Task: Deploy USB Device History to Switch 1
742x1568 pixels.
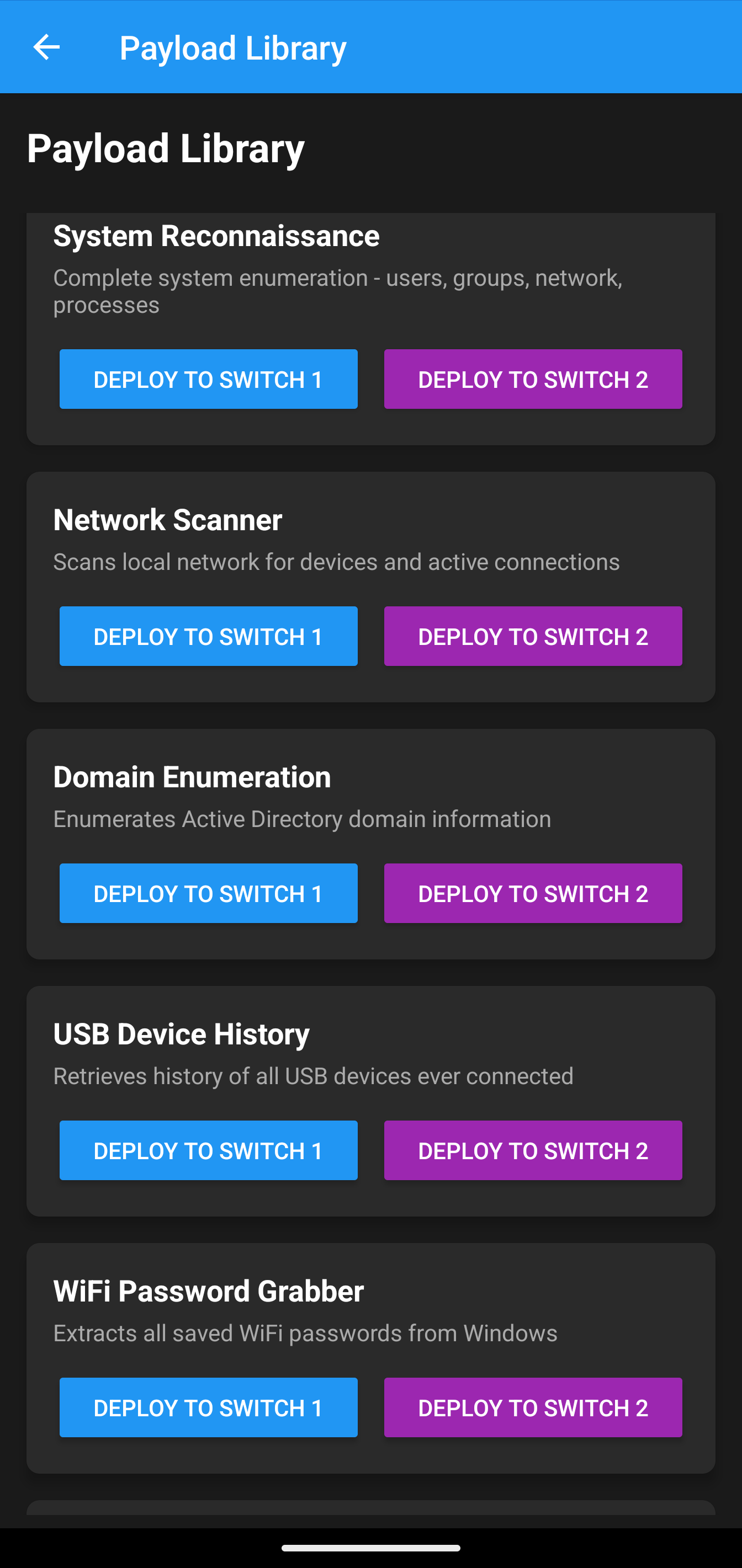Action: tap(208, 1150)
